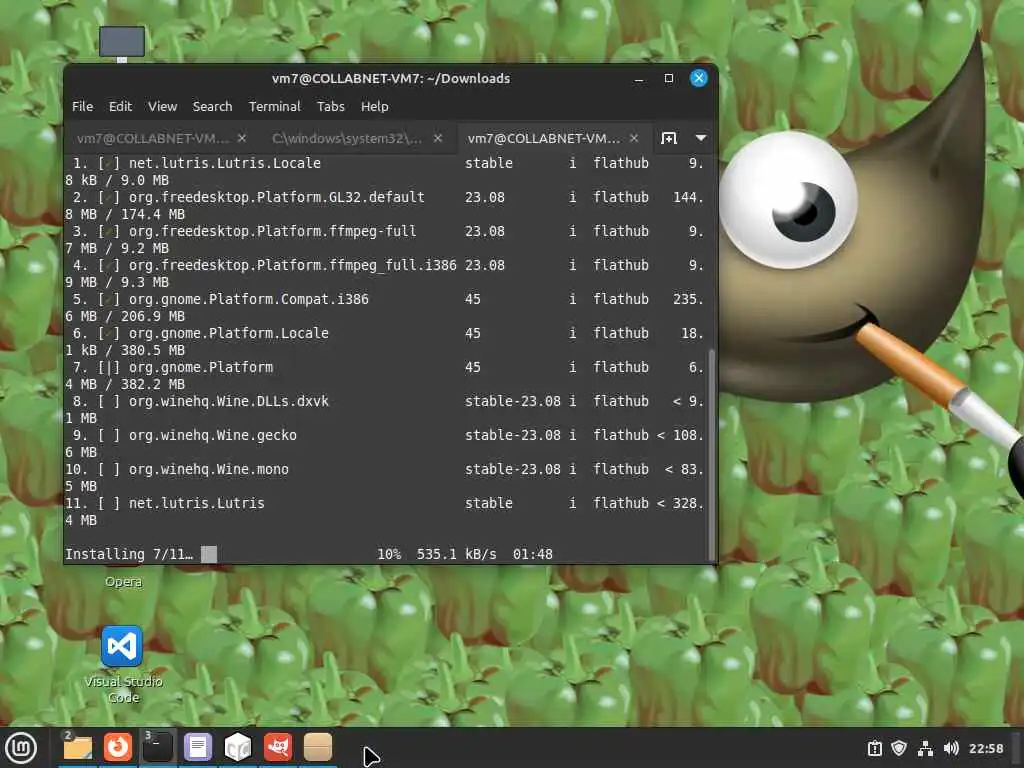The width and height of the screenshot is (1024, 768).
Task: Click the net.lutris.Lutris.Locale line
Action: [225, 163]
